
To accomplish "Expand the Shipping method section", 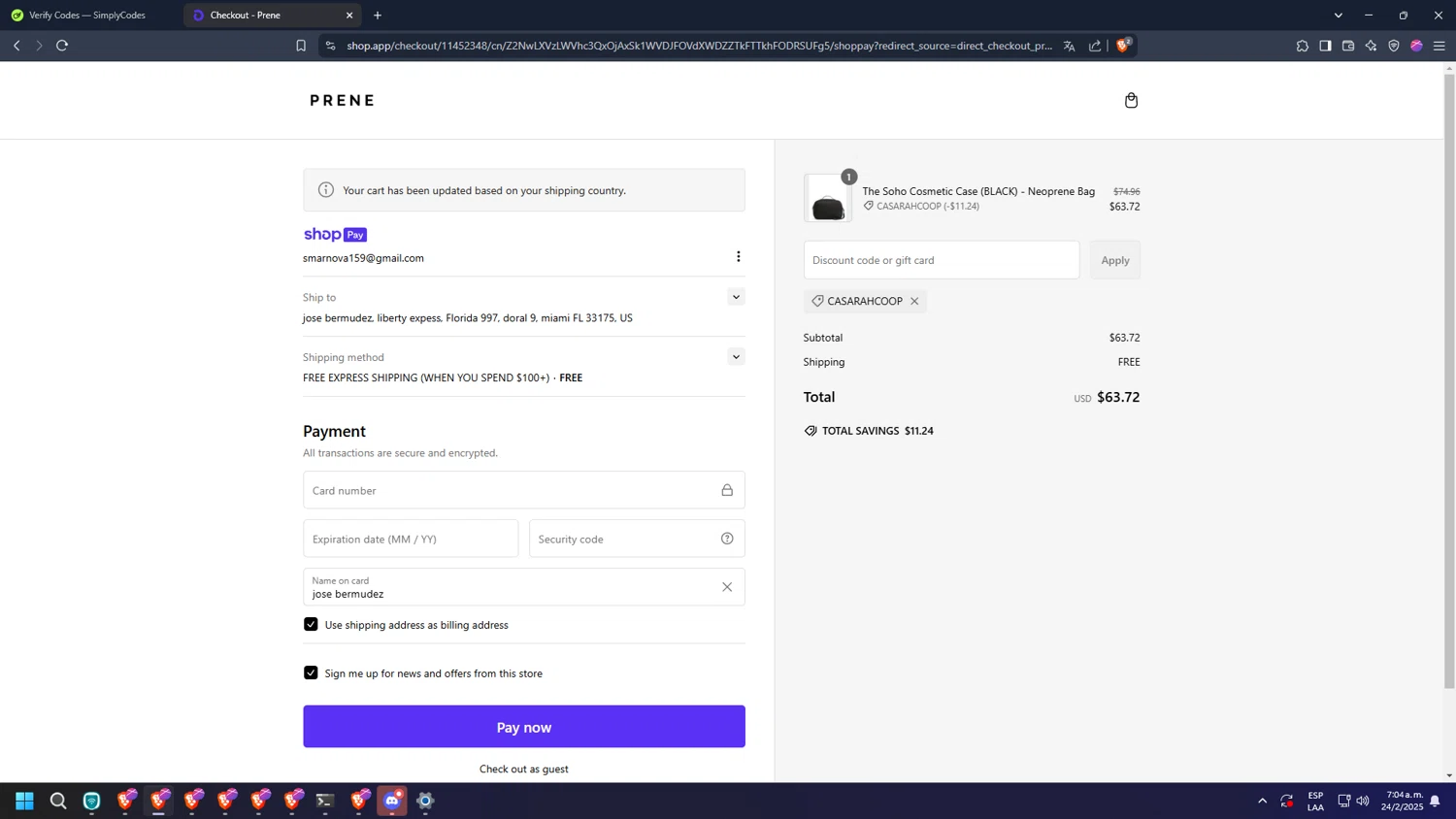I will (x=736, y=357).
